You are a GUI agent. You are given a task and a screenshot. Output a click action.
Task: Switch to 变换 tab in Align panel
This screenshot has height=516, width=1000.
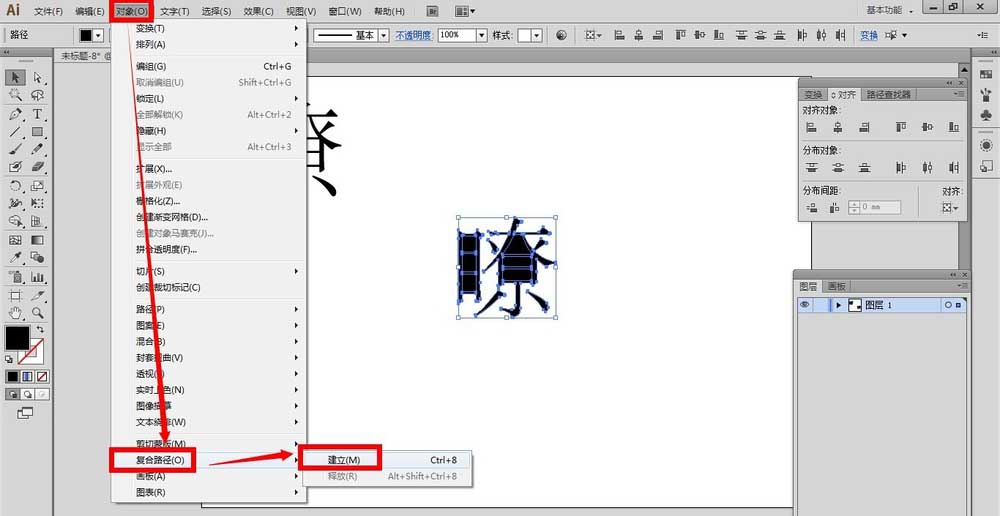[813, 94]
